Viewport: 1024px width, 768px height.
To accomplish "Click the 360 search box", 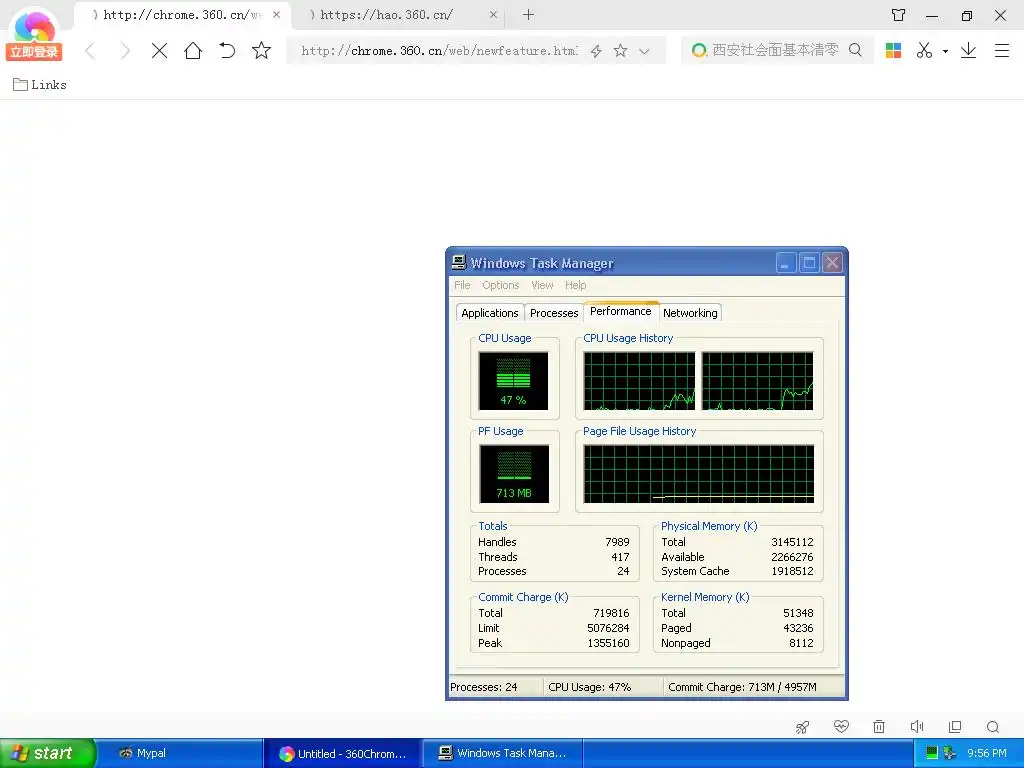I will 775,50.
